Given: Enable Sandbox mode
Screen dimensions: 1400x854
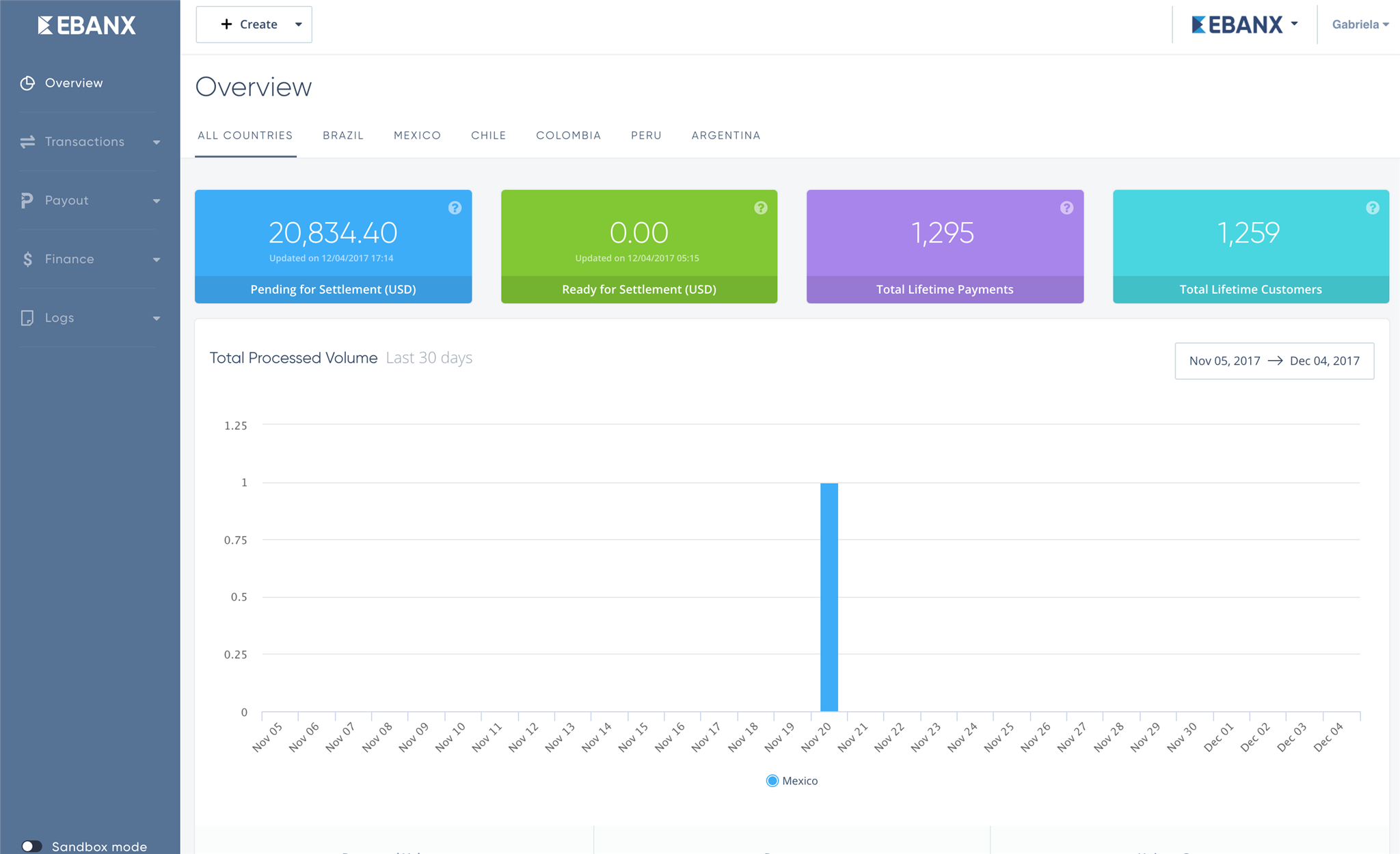Looking at the screenshot, I should 32,845.
